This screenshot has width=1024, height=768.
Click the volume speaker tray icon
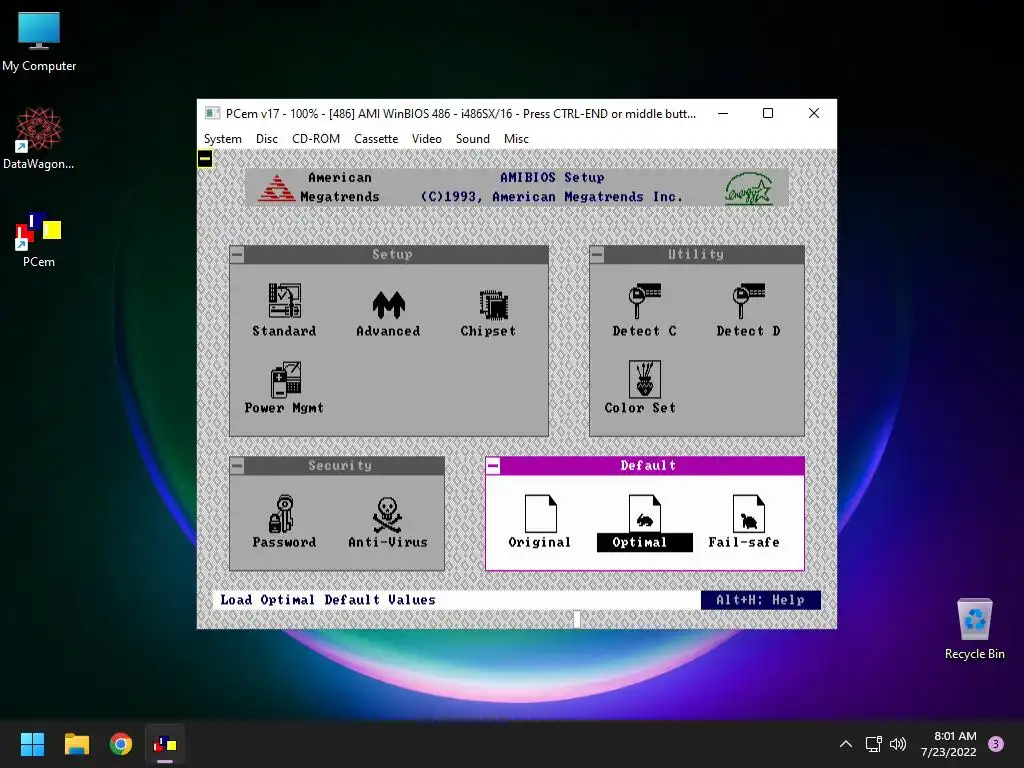[x=898, y=744]
